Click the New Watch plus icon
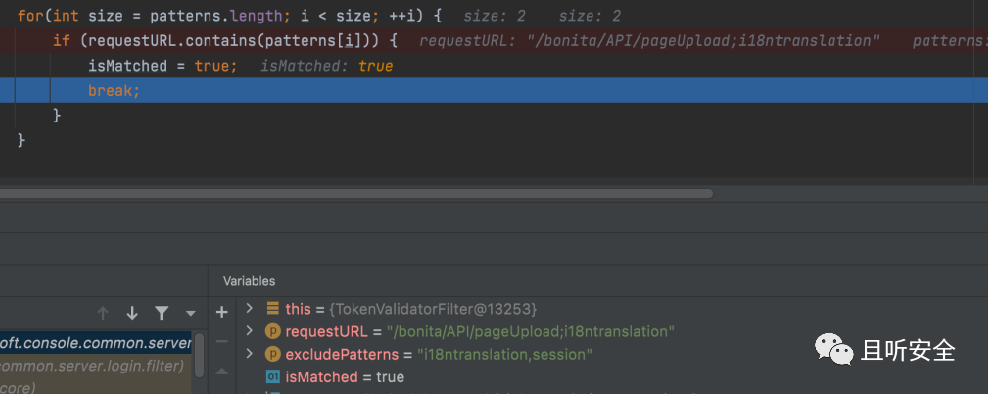 221,312
